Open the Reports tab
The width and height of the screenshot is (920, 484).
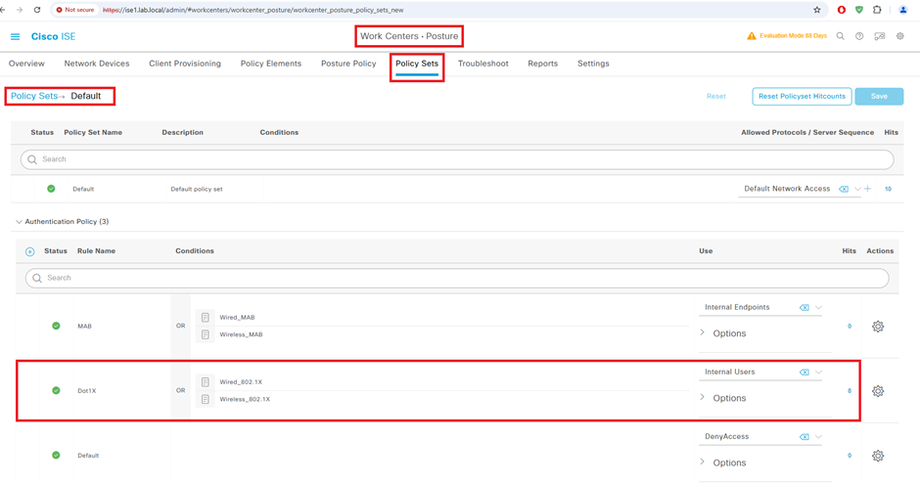pos(543,63)
